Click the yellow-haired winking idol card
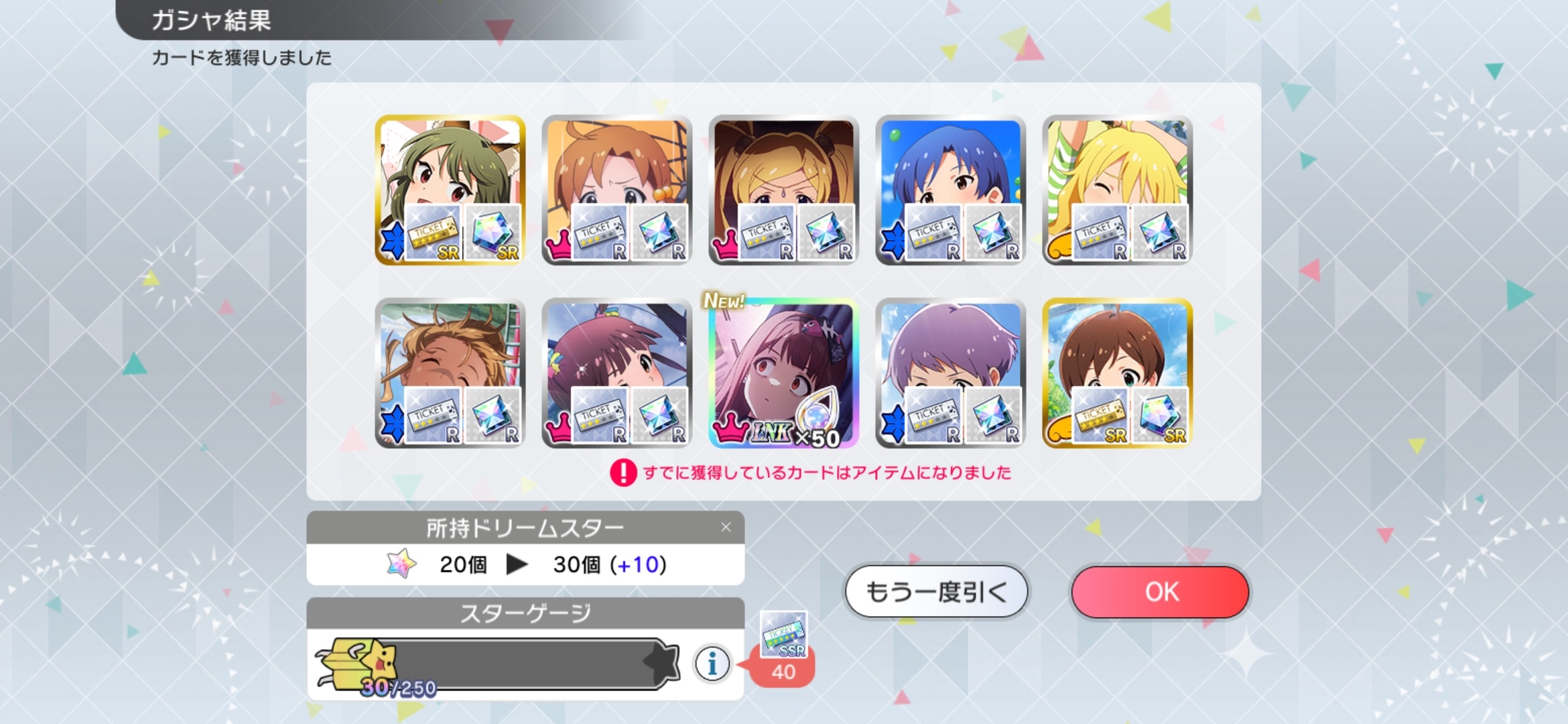The image size is (1568, 724). point(1117,190)
